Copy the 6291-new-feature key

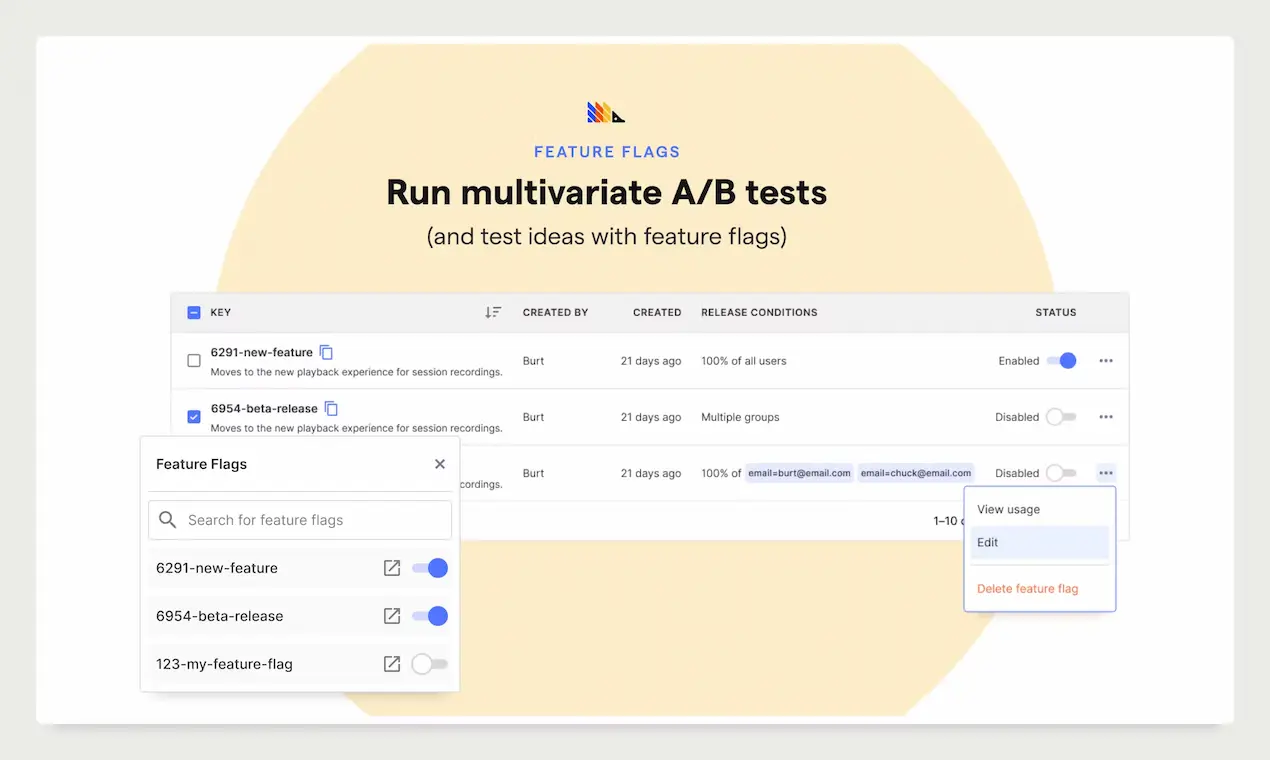click(x=326, y=352)
